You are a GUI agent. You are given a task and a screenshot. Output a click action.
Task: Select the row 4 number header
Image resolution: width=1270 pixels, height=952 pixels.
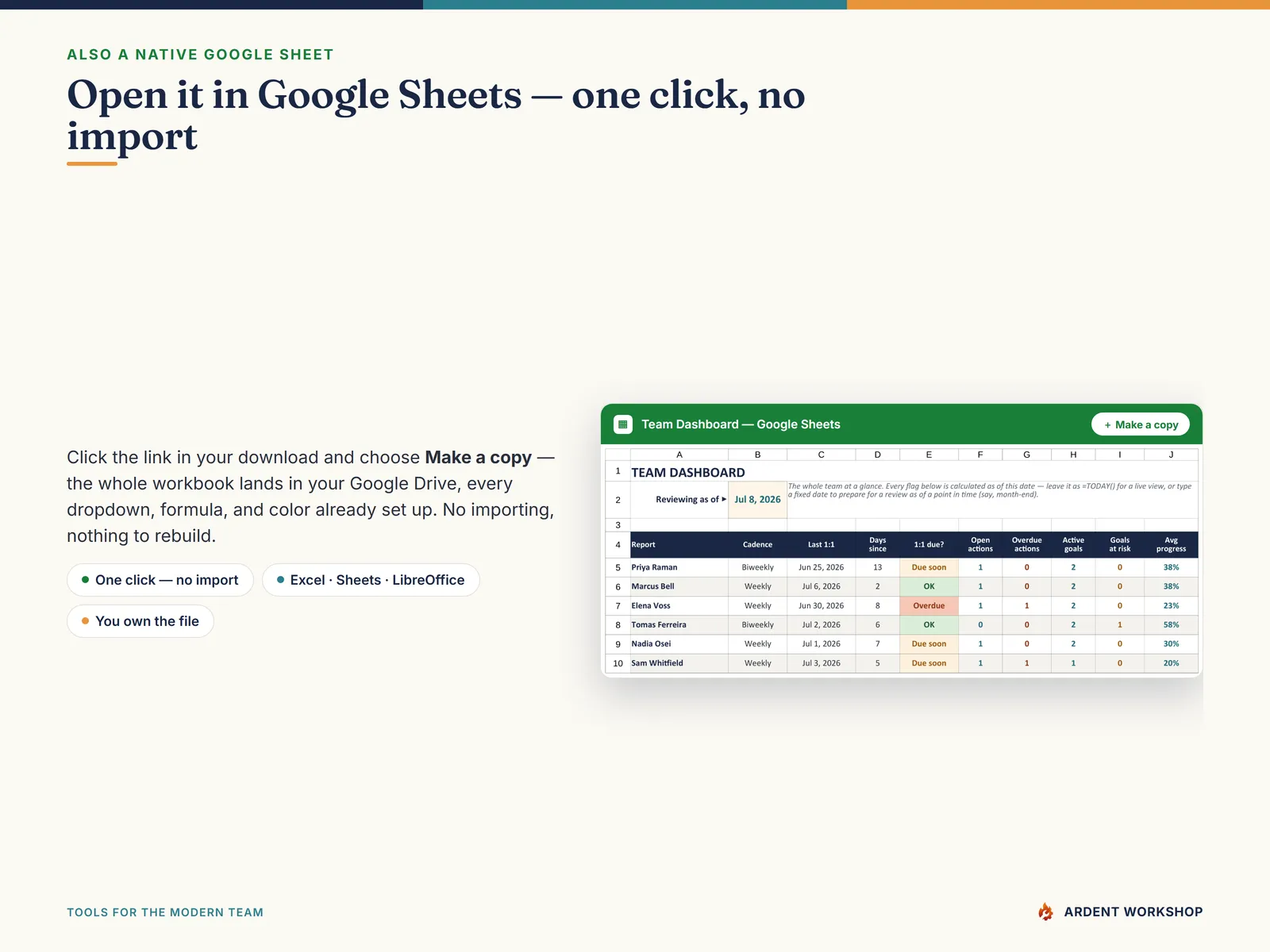point(618,545)
